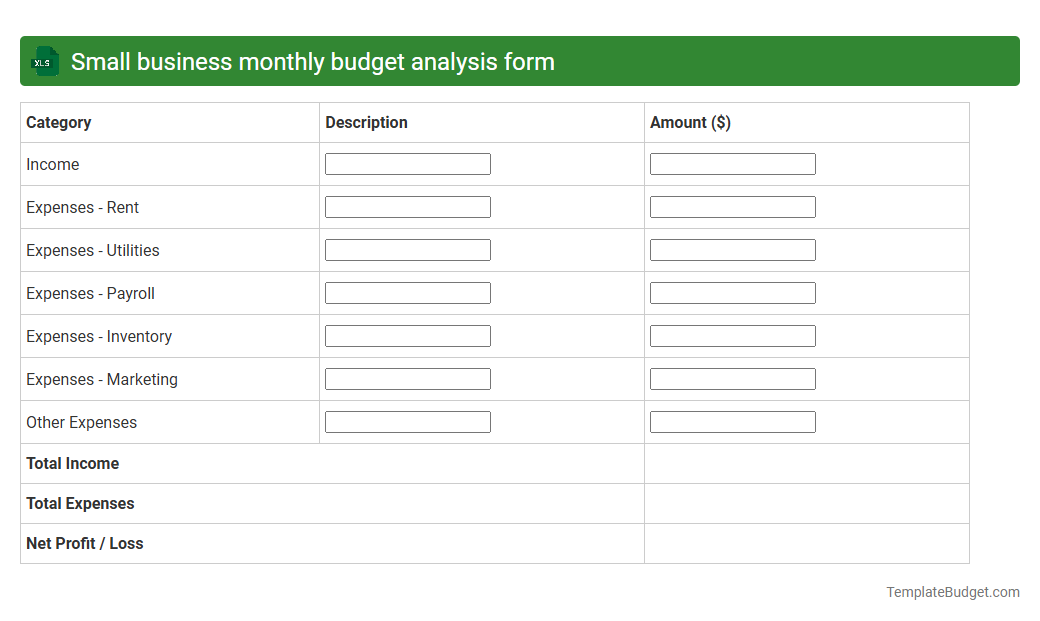The image size is (1040, 621).
Task: Select the Total Income row label
Action: point(72,463)
